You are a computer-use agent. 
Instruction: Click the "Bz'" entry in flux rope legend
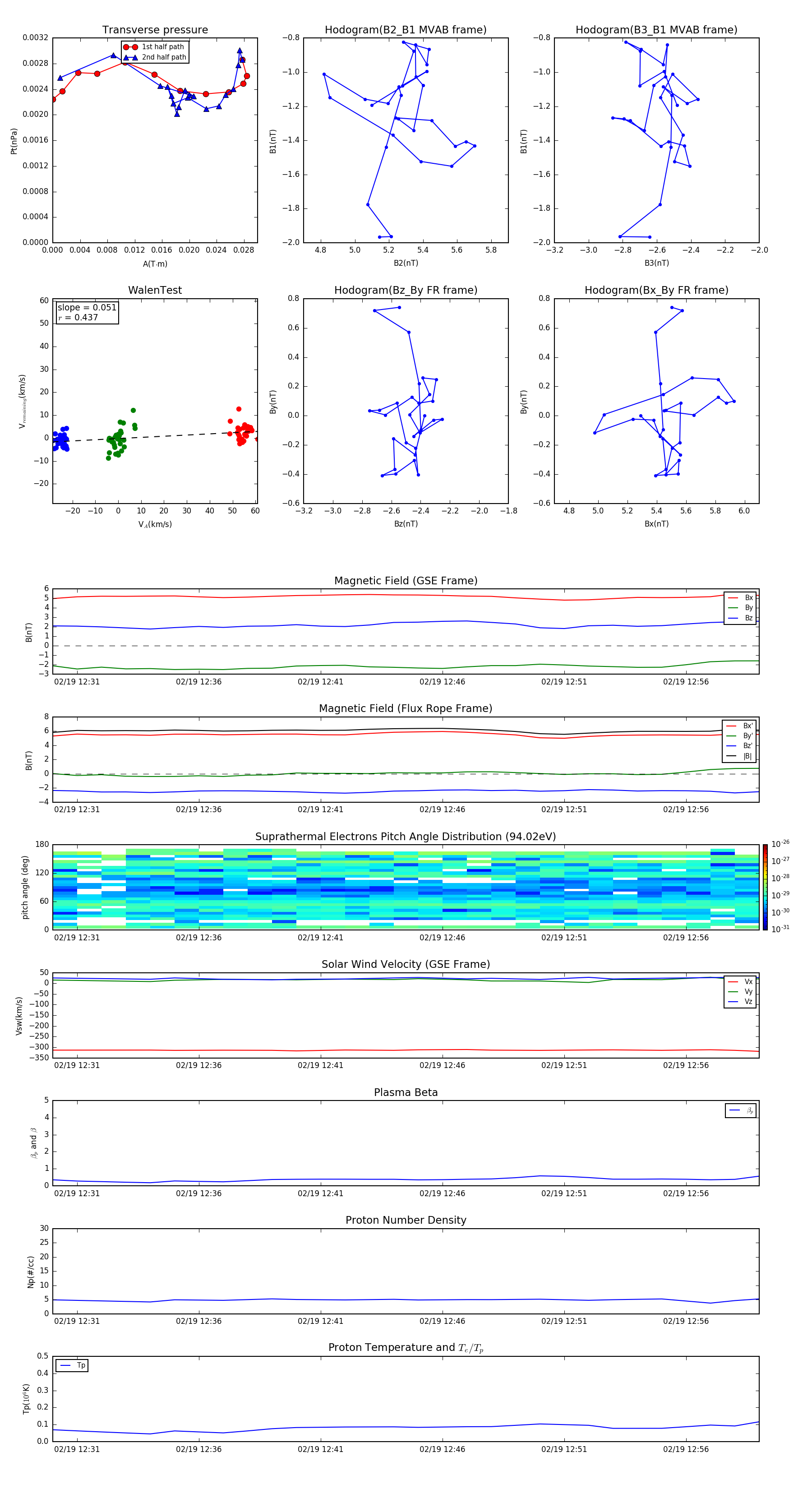[x=740, y=746]
